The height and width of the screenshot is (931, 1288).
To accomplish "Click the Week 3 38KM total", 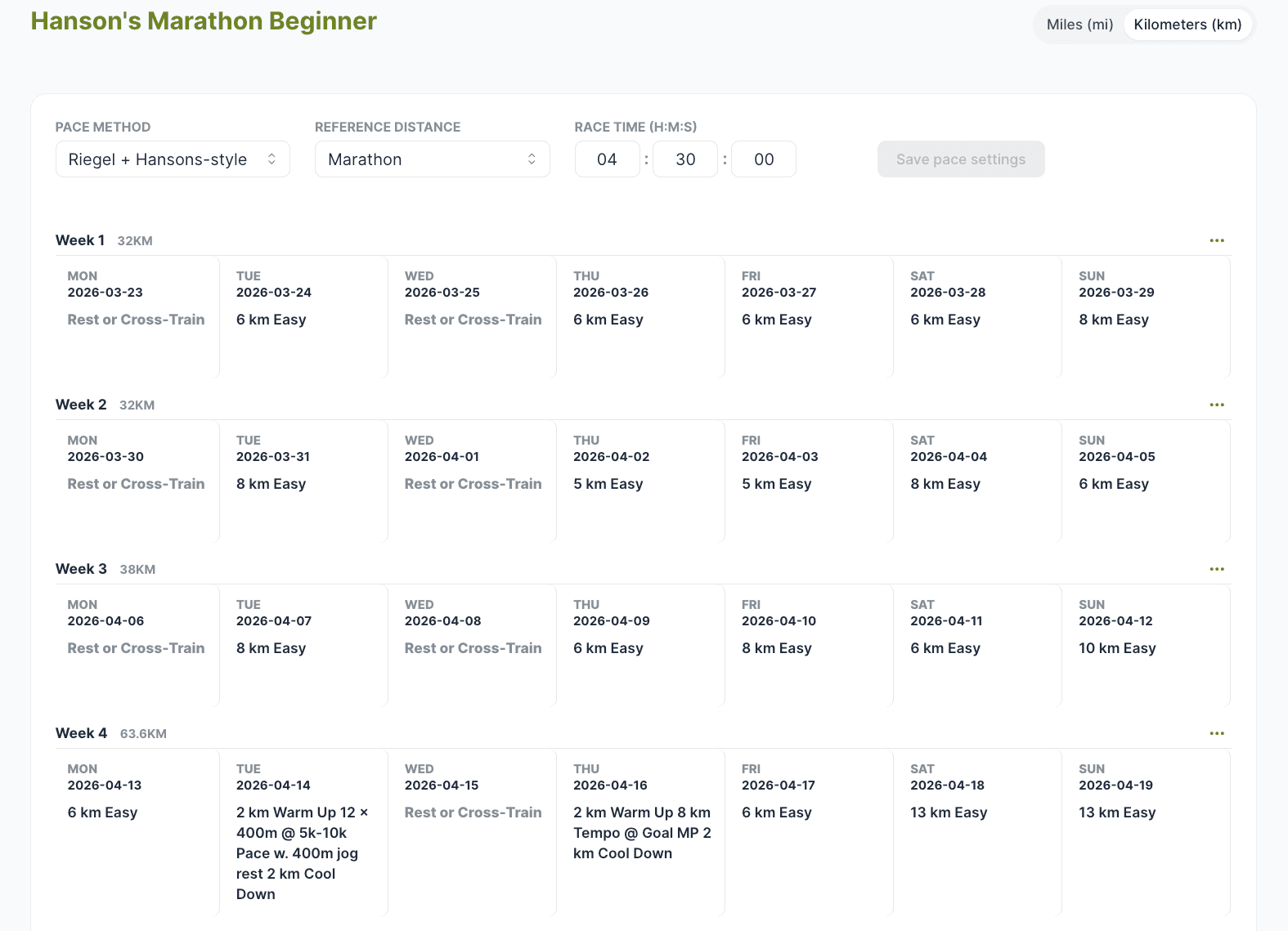I will pos(137,570).
